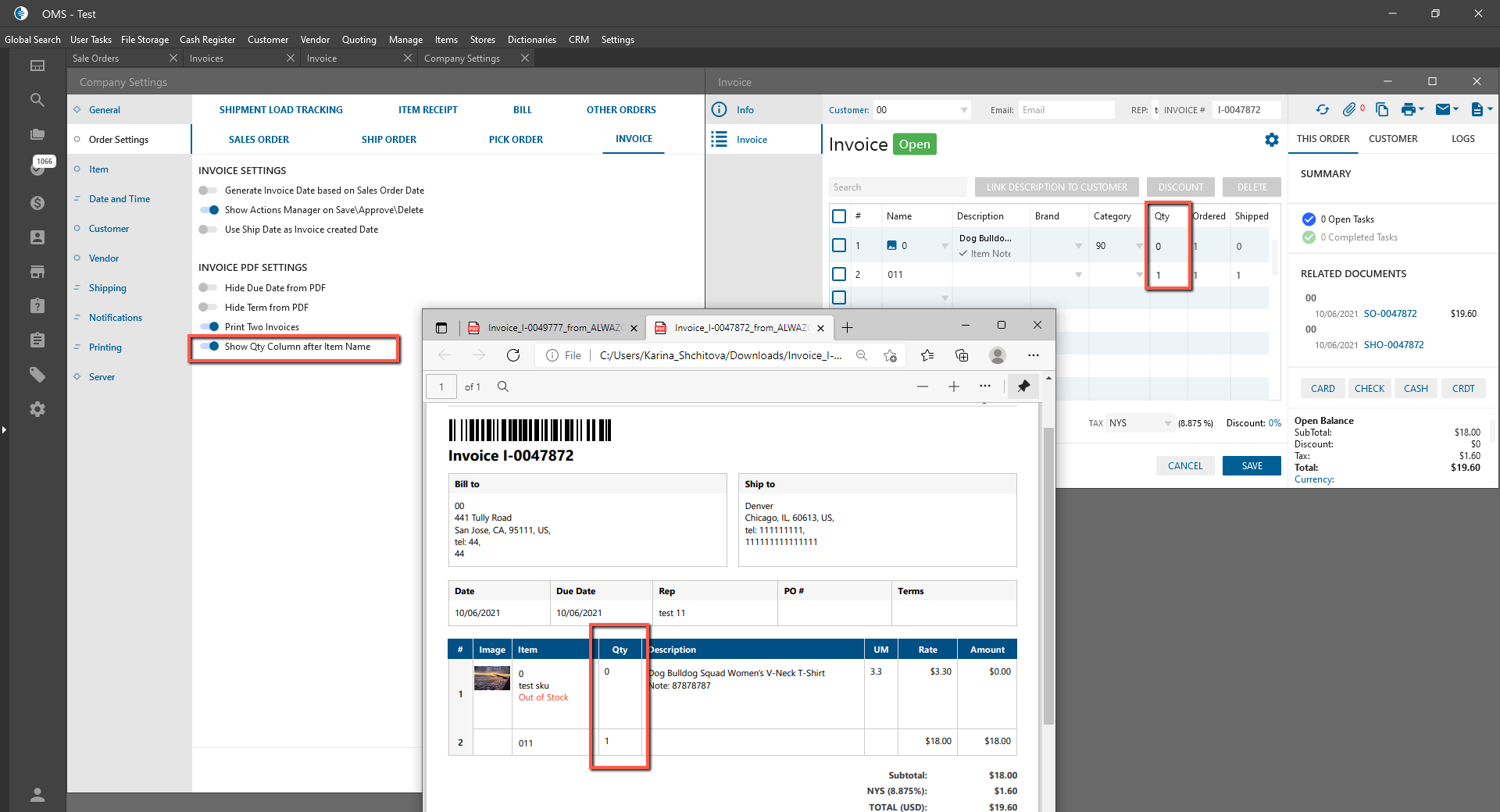This screenshot has width=1500, height=812.
Task: Click the email envelope icon
Action: click(1443, 110)
